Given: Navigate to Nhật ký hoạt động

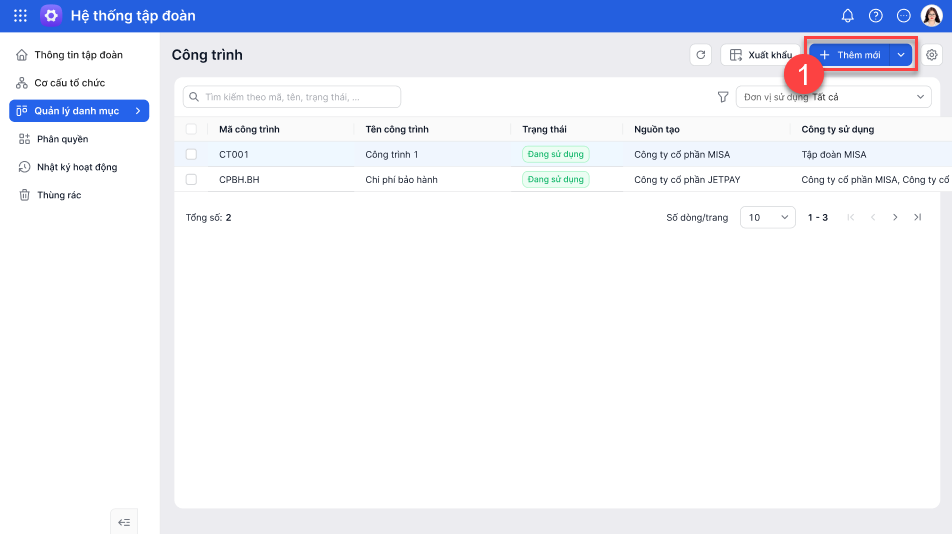Looking at the screenshot, I should [x=76, y=167].
